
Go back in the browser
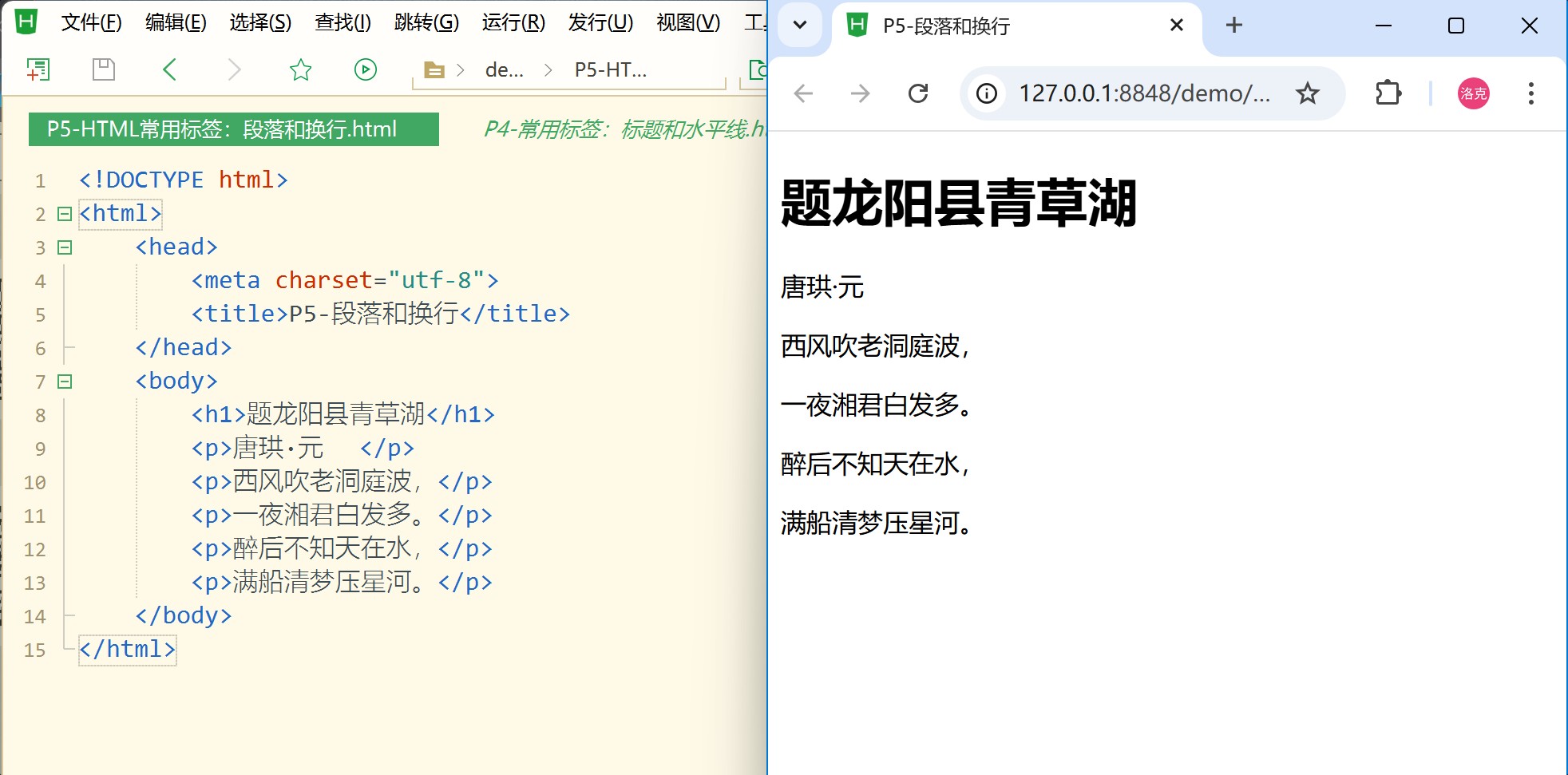pyautogui.click(x=803, y=94)
